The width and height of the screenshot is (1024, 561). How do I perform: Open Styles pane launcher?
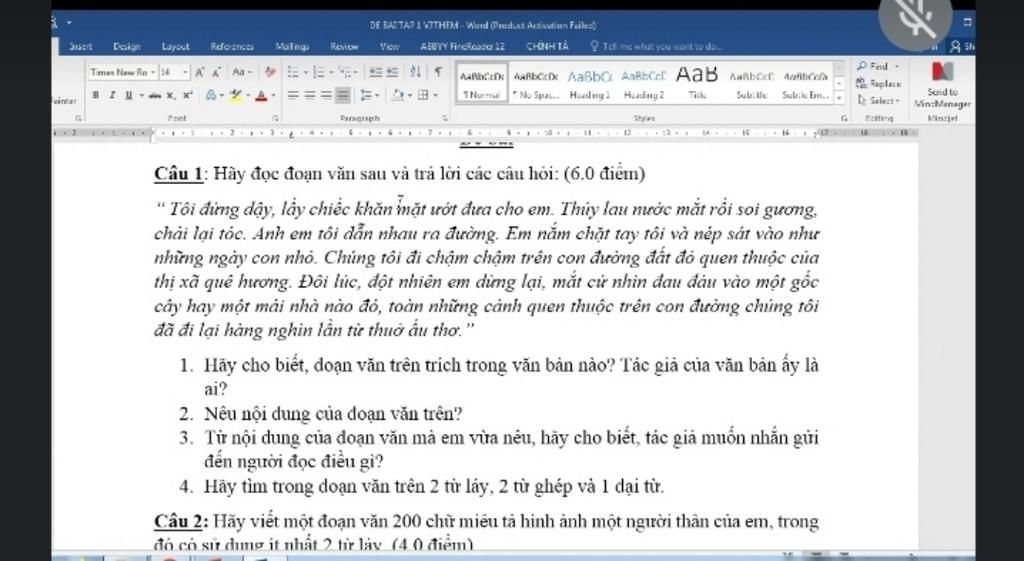coord(843,118)
